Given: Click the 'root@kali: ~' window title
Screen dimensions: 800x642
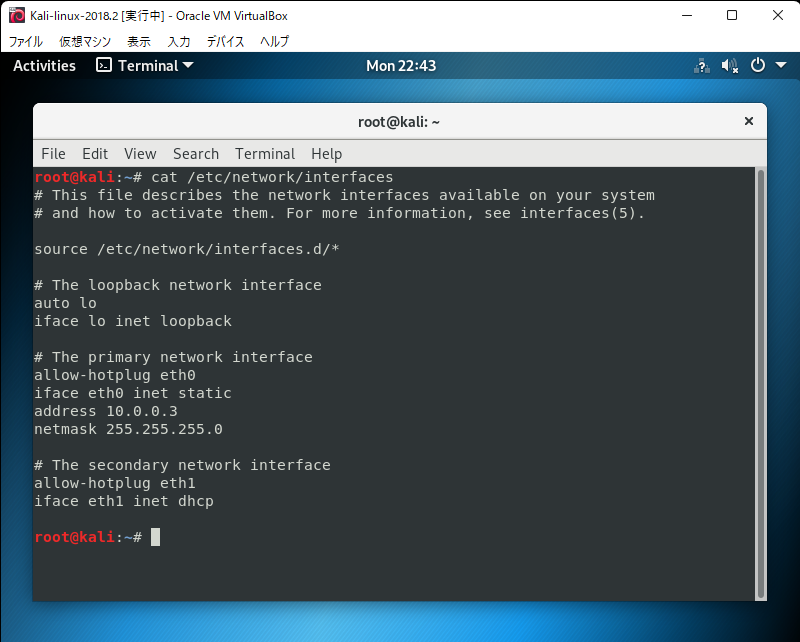Looking at the screenshot, I should click(x=398, y=122).
